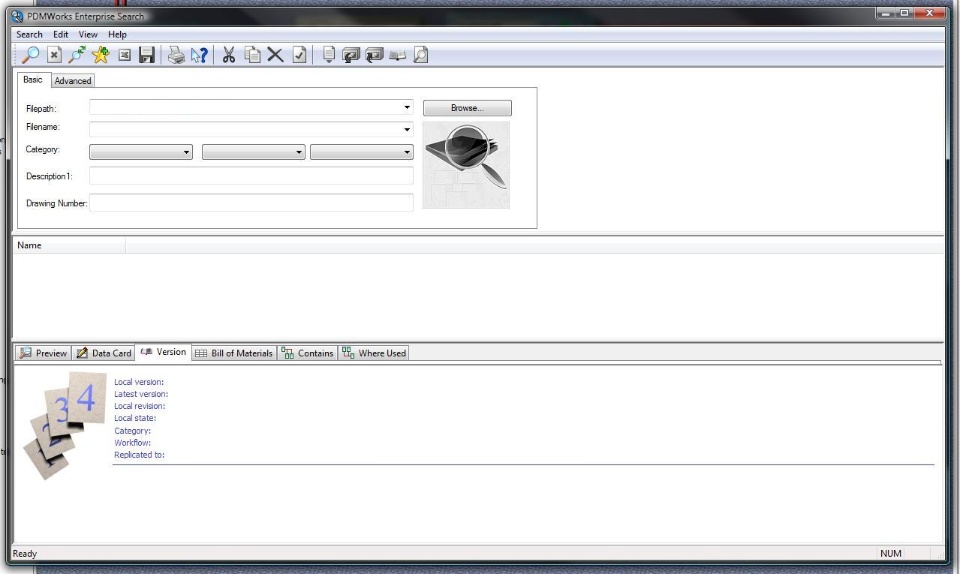Click the magnifier search graphic beside Browse
The height and width of the screenshot is (574, 960).
466,165
